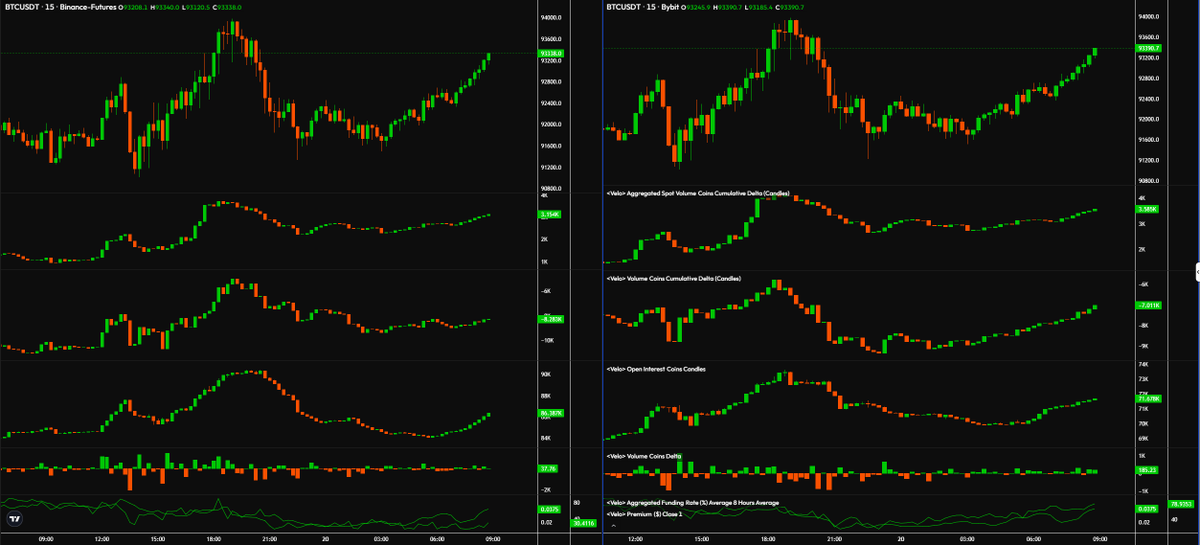Screen dimensions: 1200x545
Task: Click 74K on the Bybit open interest scale
Action: tap(1144, 365)
